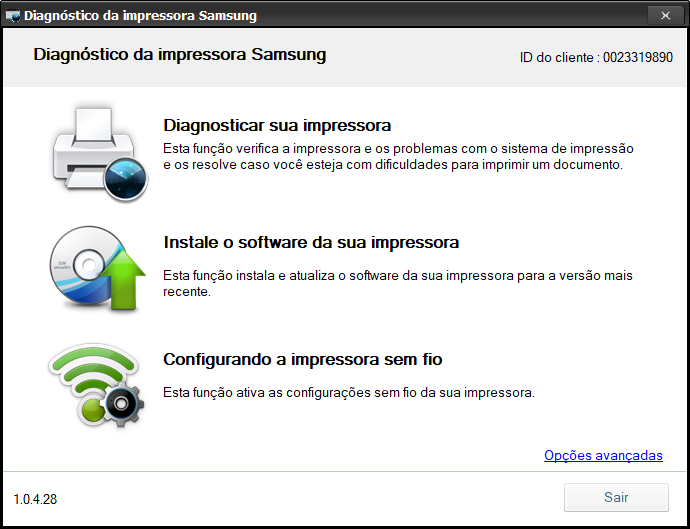Click the ID do cliente number
This screenshot has height=529, width=690.
638,58
